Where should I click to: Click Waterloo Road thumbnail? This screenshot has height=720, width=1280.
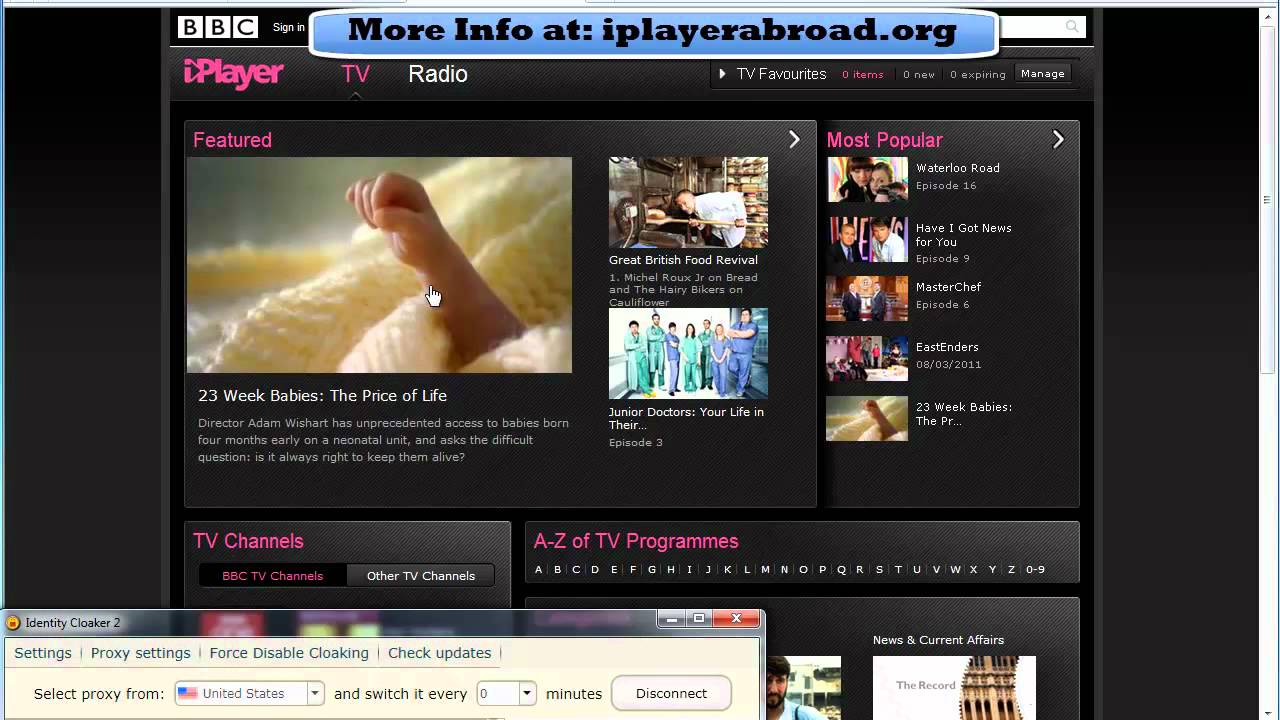(867, 180)
